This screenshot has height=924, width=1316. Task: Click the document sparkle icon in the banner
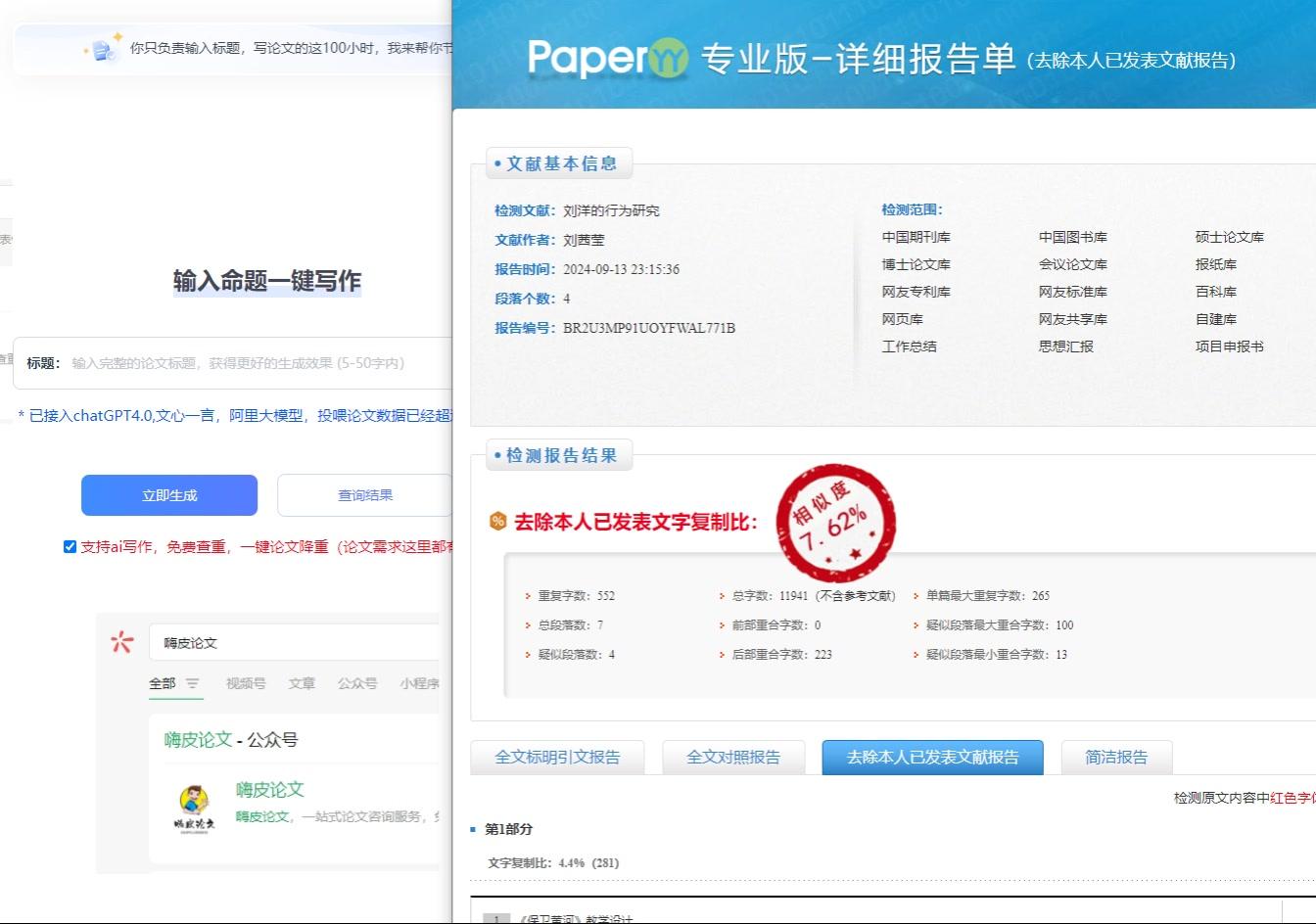(x=104, y=47)
